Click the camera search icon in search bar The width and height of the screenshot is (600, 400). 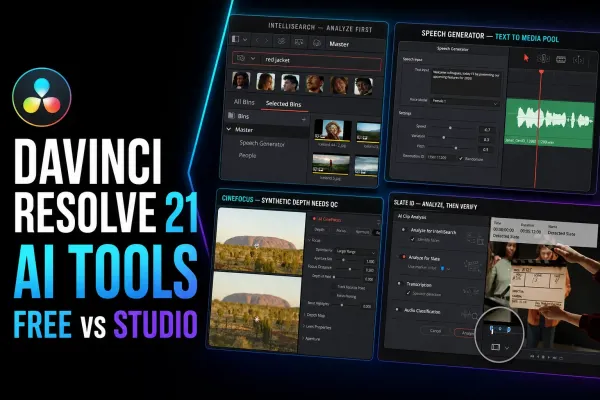tap(241, 58)
